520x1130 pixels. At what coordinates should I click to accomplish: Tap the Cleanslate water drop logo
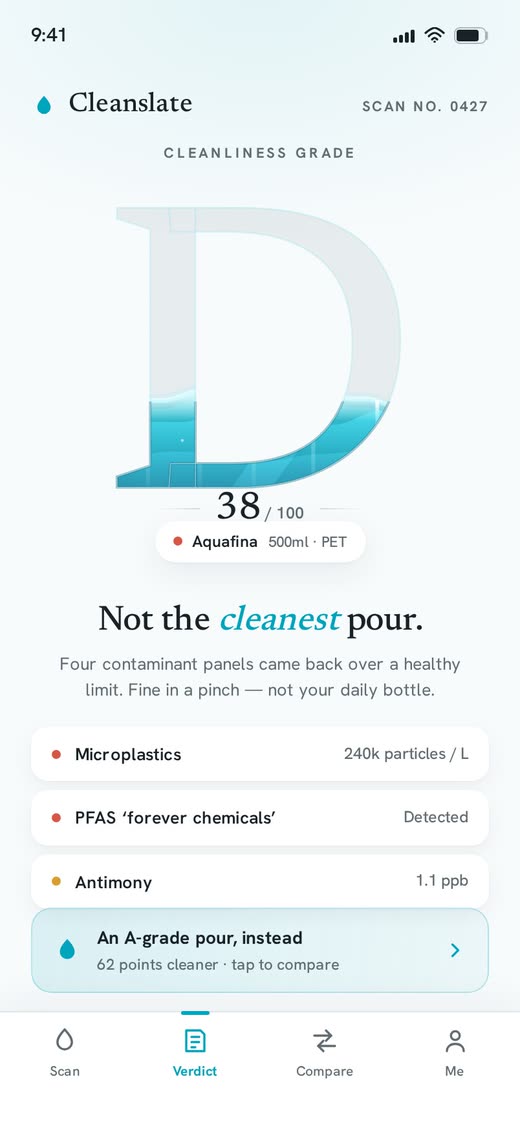pos(44,105)
